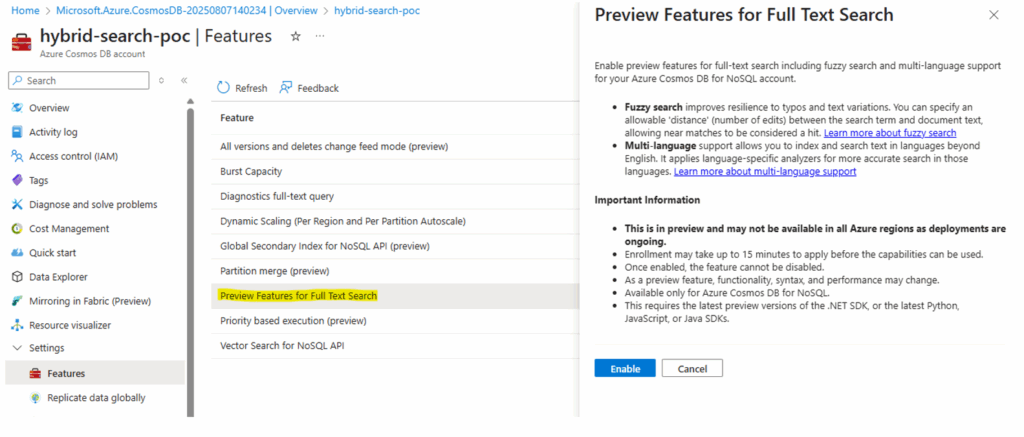This screenshot has width=1024, height=437.
Task: Click the Enable button
Action: [x=625, y=368]
